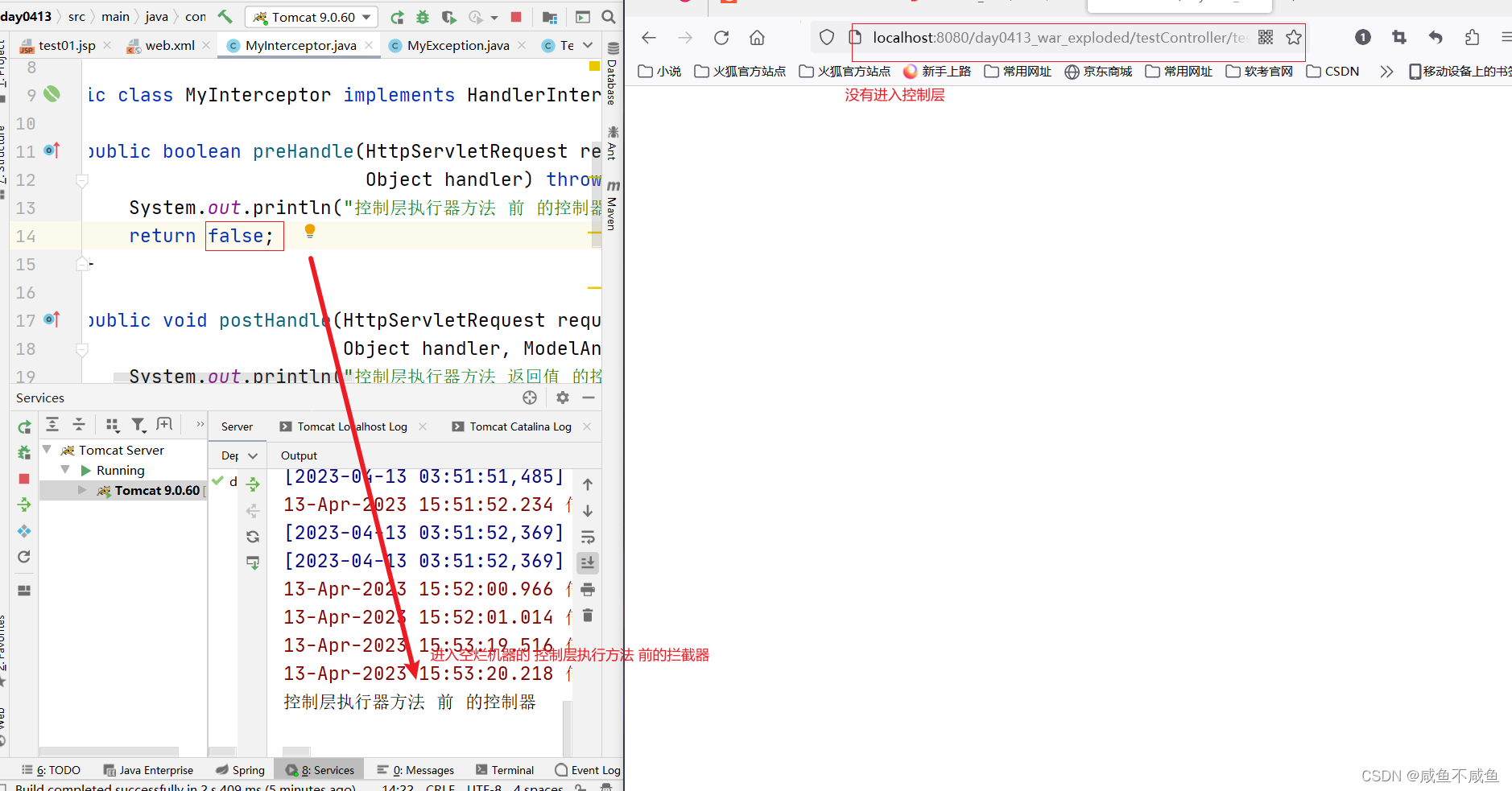
Task: Open the TODO tool window button
Action: tap(52, 770)
